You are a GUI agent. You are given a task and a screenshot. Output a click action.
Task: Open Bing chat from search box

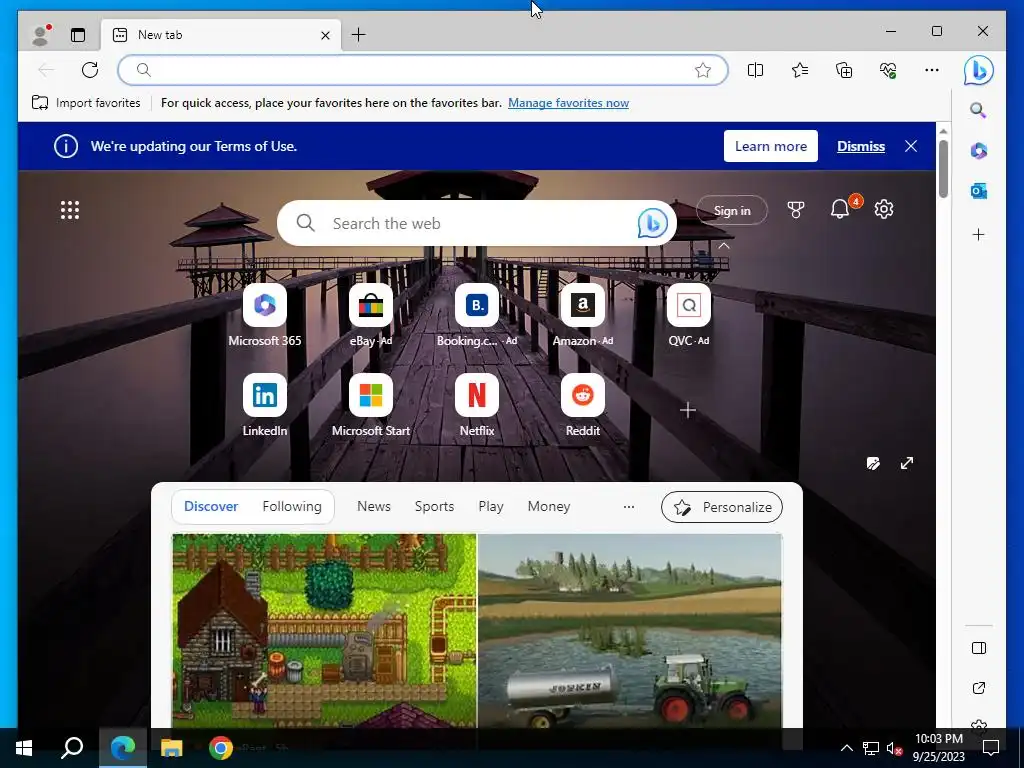pyautogui.click(x=652, y=223)
